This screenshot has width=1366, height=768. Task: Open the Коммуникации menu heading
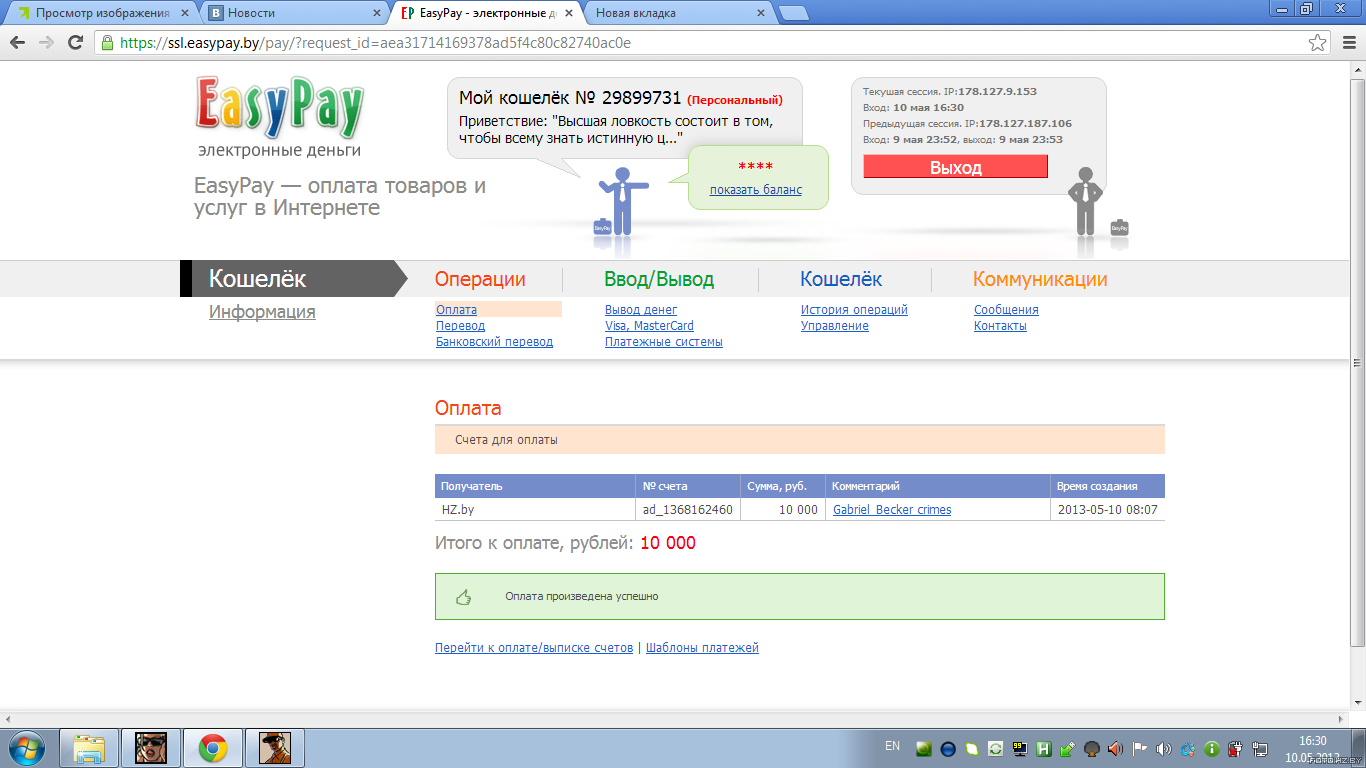pyautogui.click(x=1040, y=279)
